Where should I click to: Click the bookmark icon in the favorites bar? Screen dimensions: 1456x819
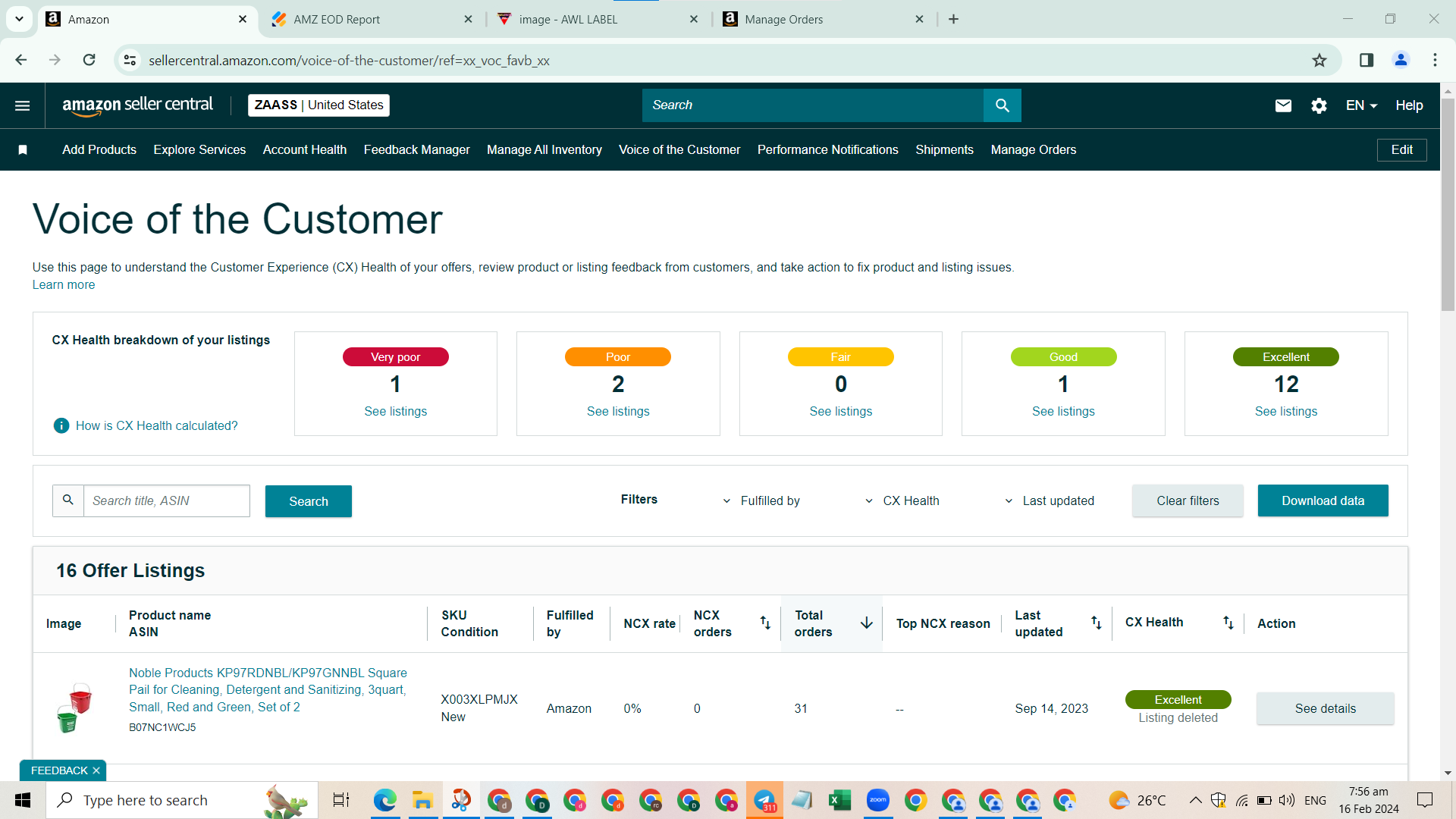coord(23,150)
